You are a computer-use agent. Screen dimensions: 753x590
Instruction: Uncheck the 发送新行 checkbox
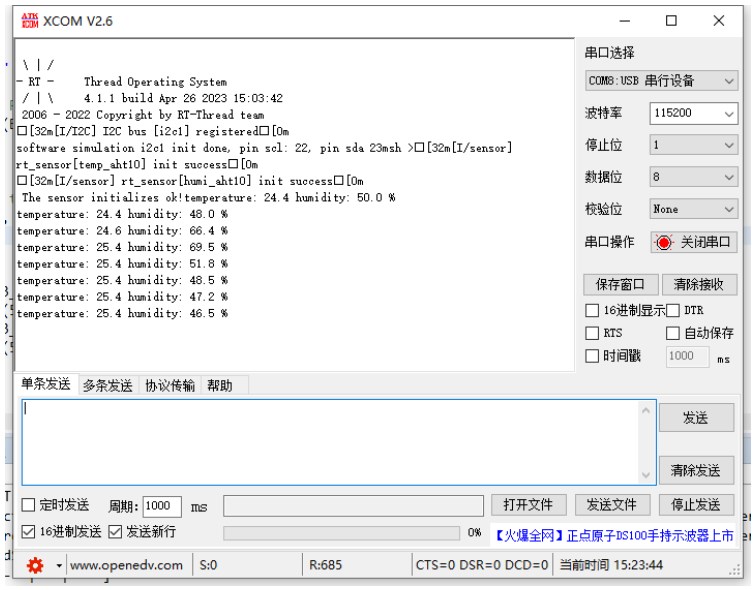(115, 532)
